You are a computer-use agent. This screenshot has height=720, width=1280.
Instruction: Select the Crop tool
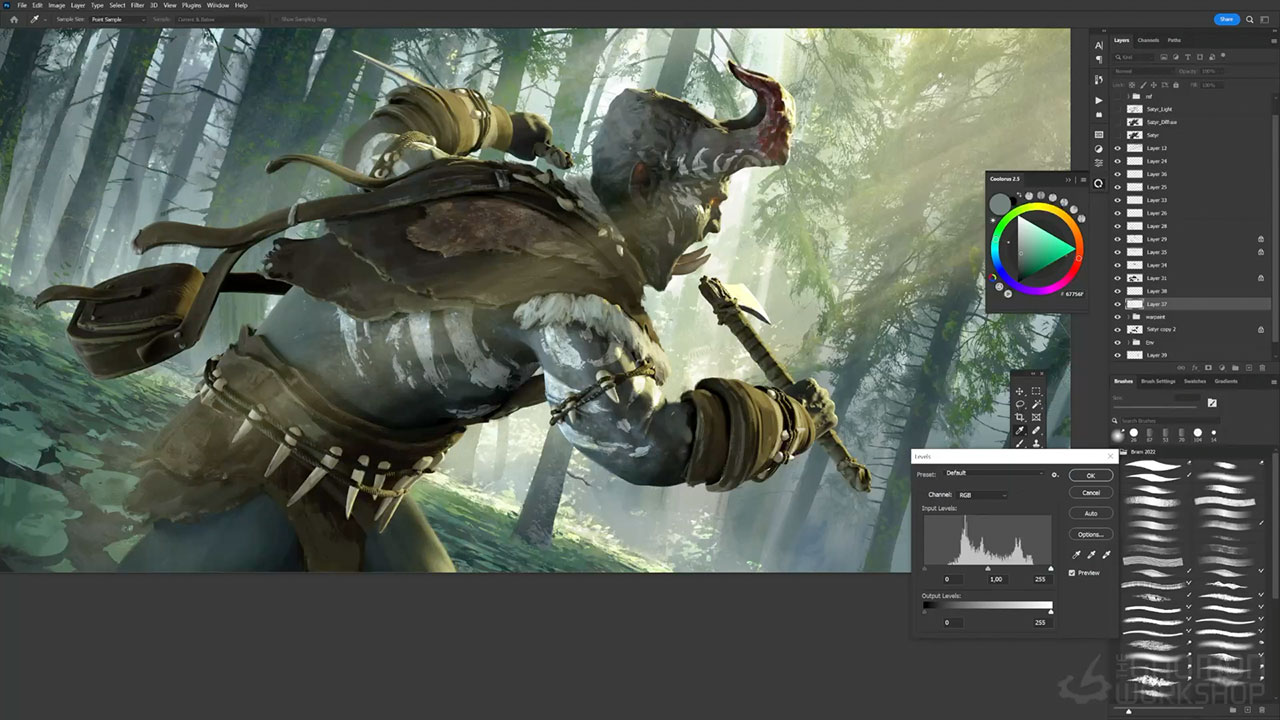pyautogui.click(x=1020, y=417)
